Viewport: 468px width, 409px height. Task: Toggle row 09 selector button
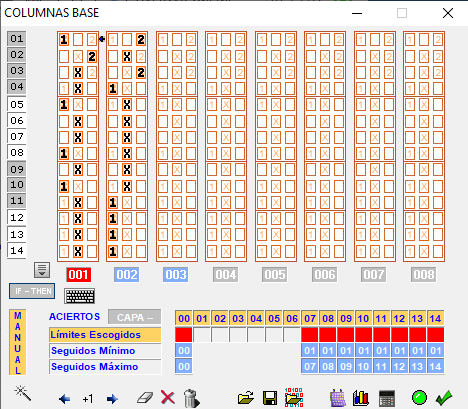tap(17, 169)
